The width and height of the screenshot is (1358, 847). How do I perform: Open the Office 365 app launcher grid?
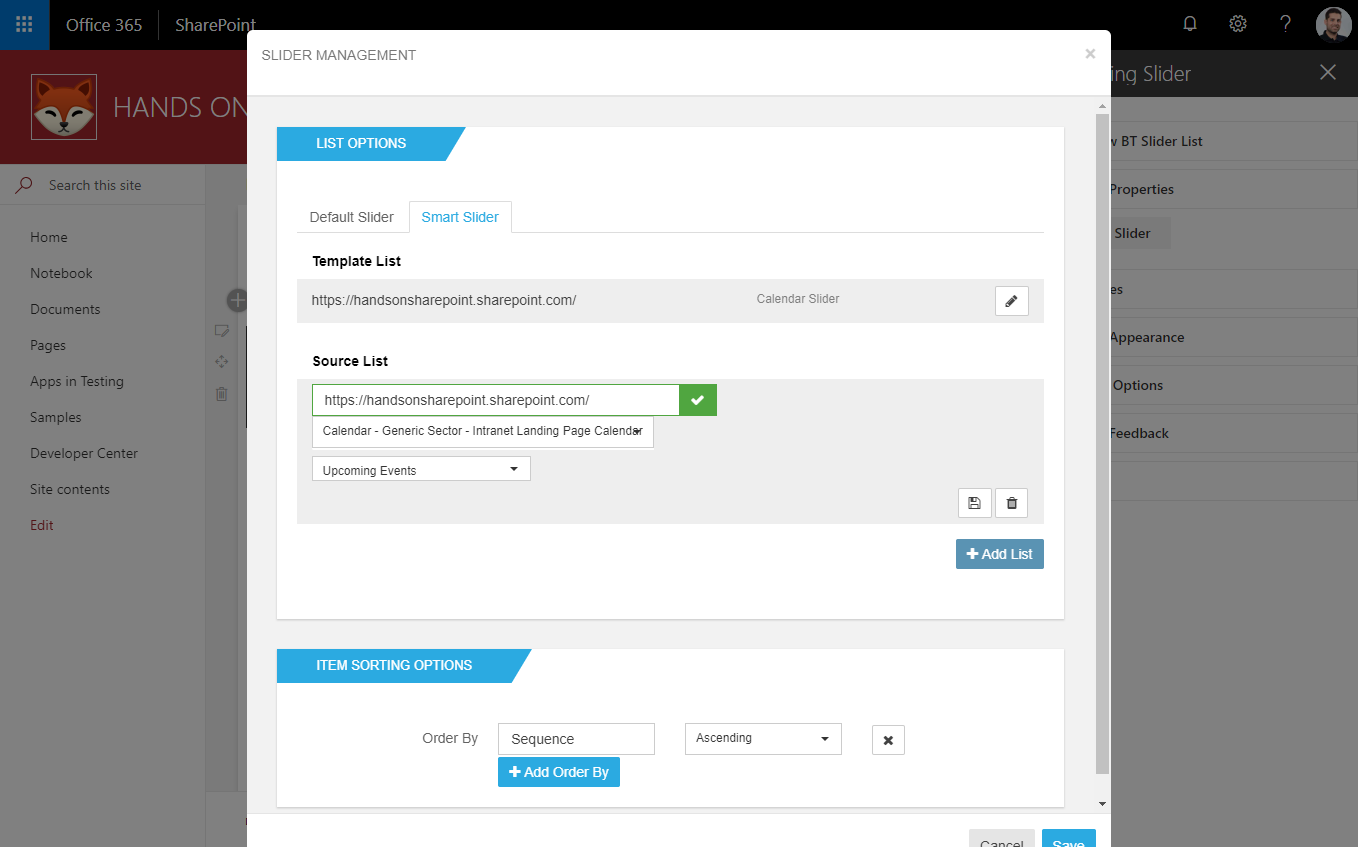22,23
